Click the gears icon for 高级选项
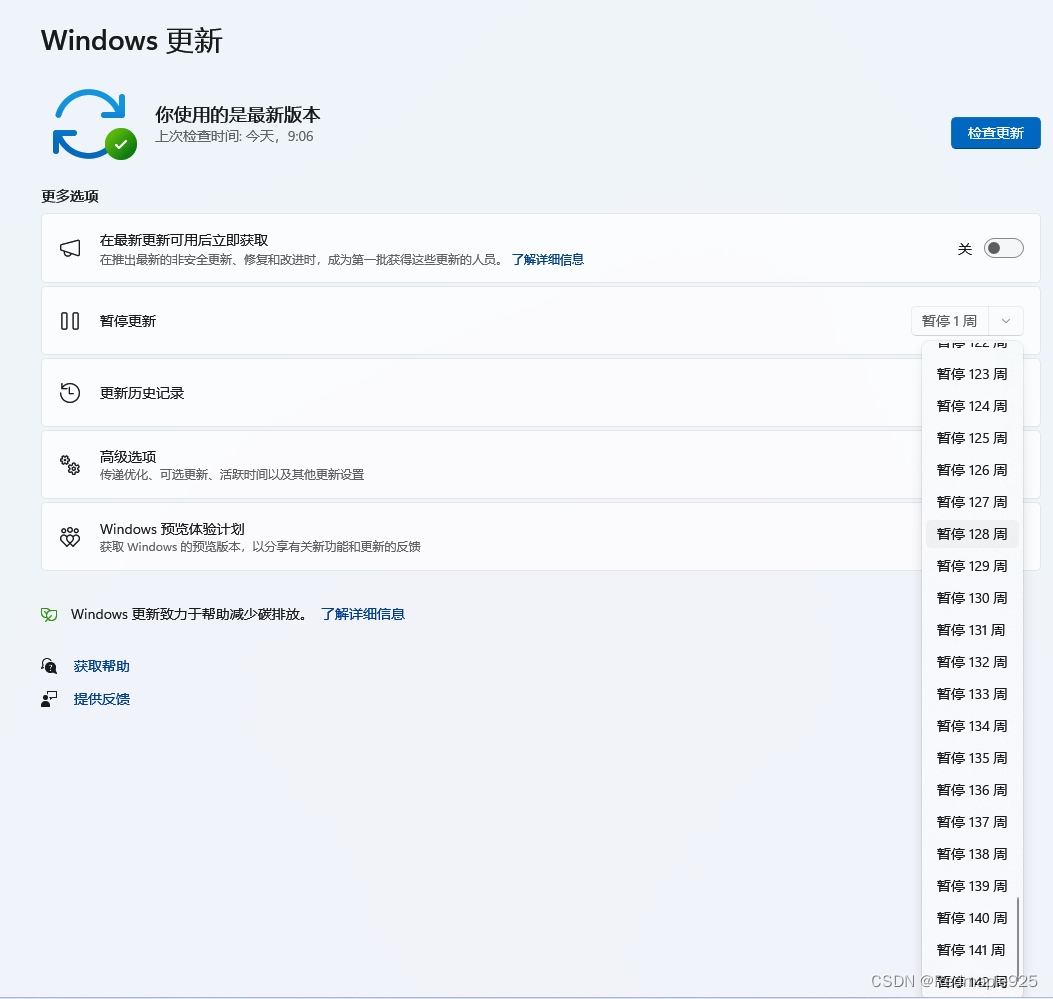1053x999 pixels. pyautogui.click(x=70, y=465)
